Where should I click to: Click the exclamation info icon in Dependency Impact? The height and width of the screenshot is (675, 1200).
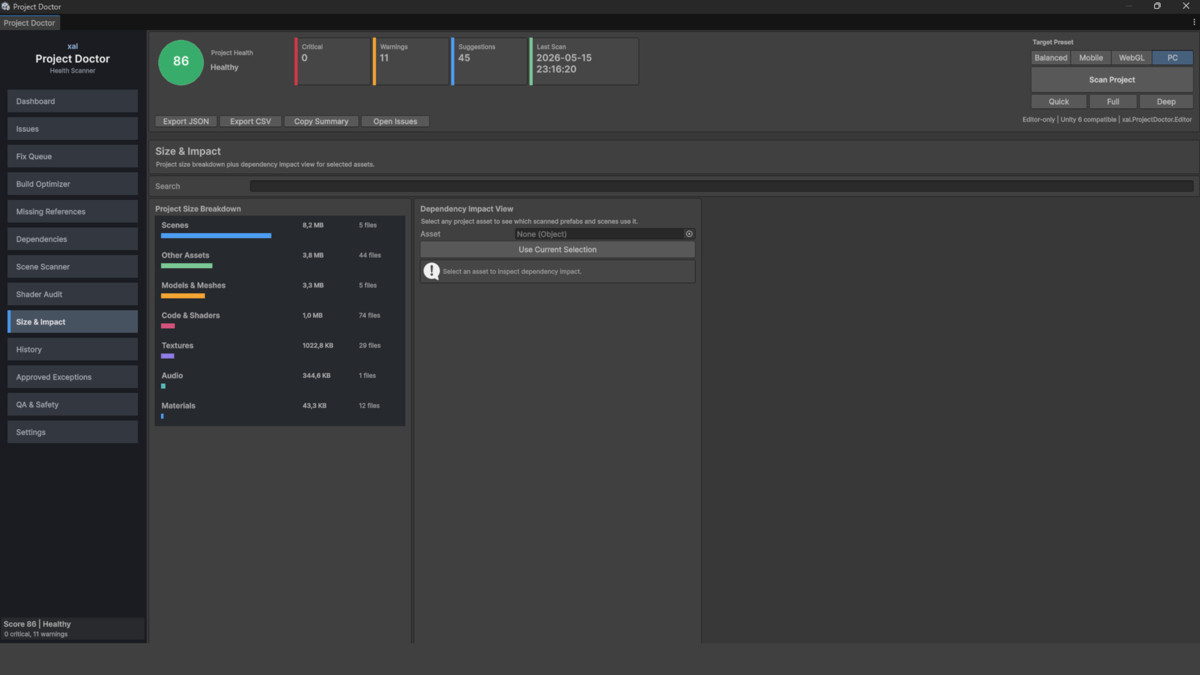coord(431,271)
